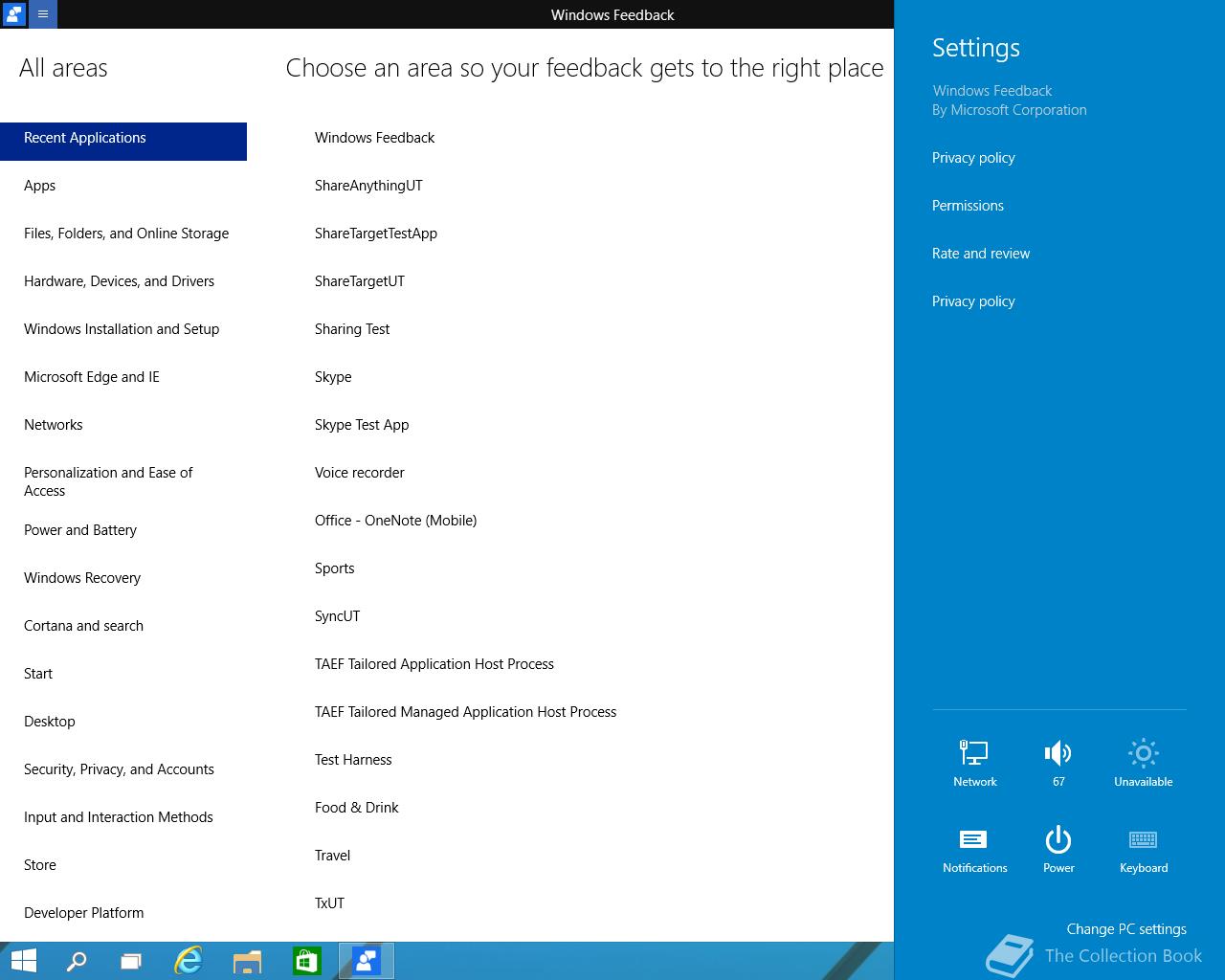Screen dimensions: 1225x980
Task: Choose TxUT application
Action: coord(329,903)
